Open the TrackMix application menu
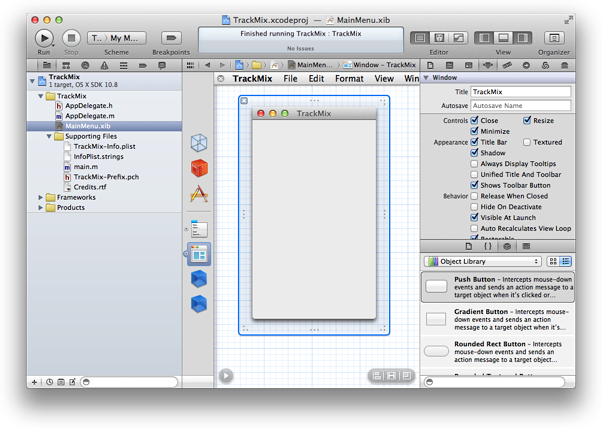 click(x=252, y=79)
